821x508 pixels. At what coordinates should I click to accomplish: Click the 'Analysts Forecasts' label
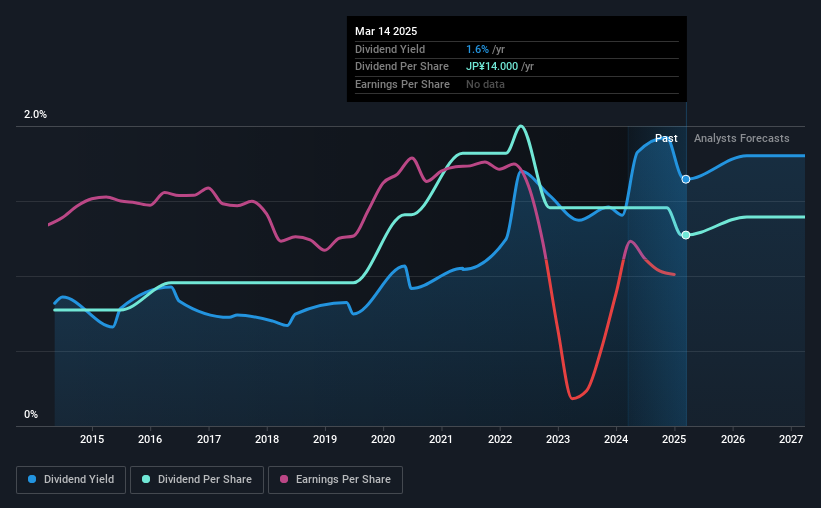(x=741, y=138)
